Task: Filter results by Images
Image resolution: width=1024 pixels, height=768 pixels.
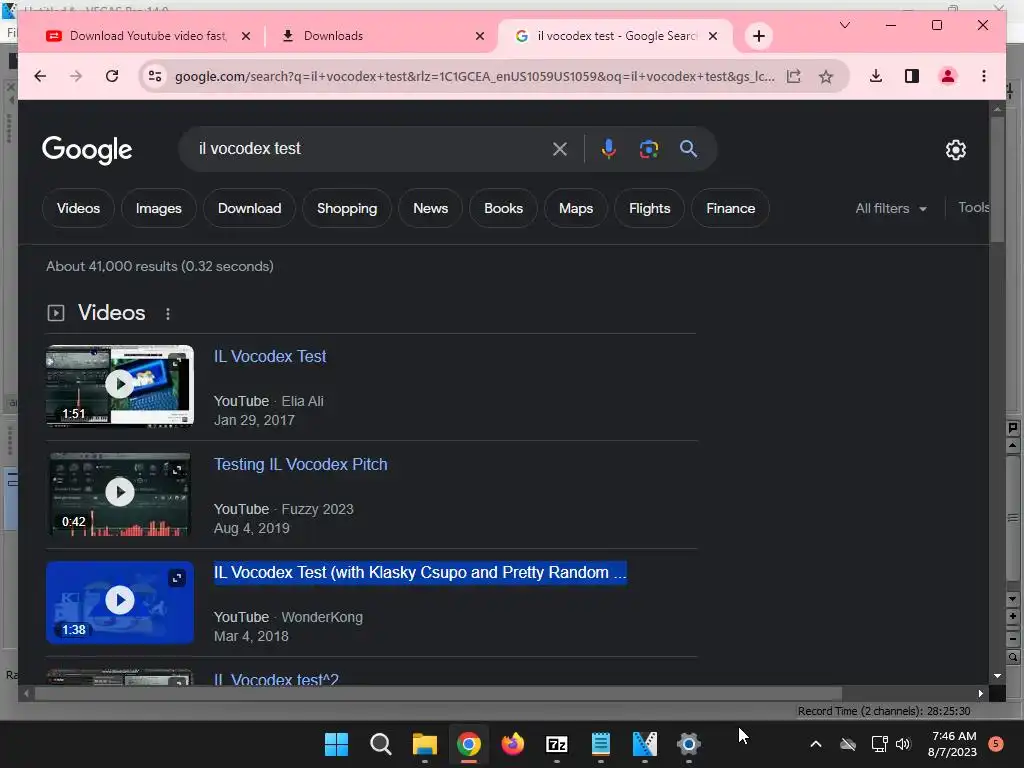Action: click(x=159, y=208)
